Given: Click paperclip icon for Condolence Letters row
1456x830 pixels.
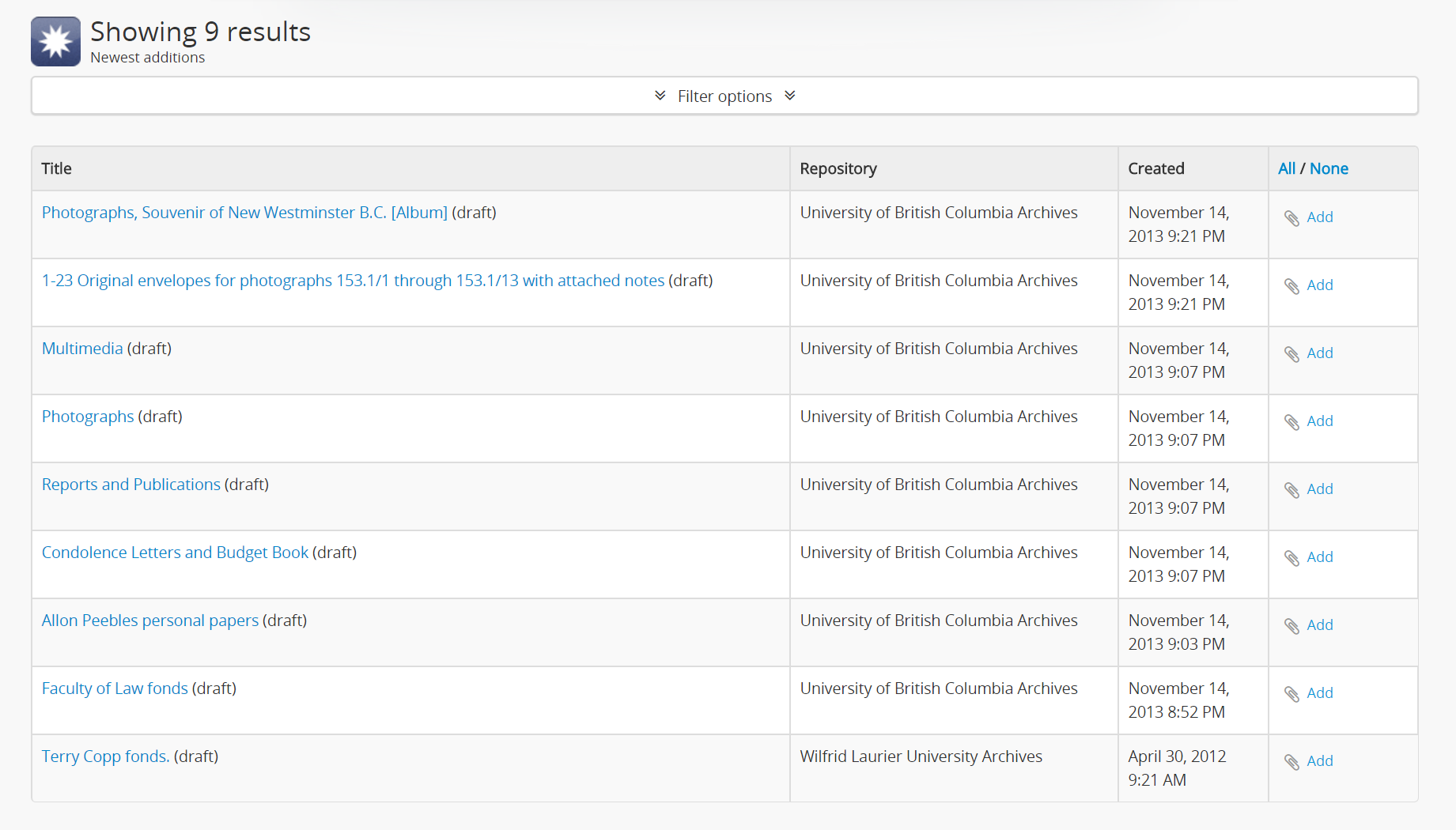Looking at the screenshot, I should click(x=1291, y=558).
